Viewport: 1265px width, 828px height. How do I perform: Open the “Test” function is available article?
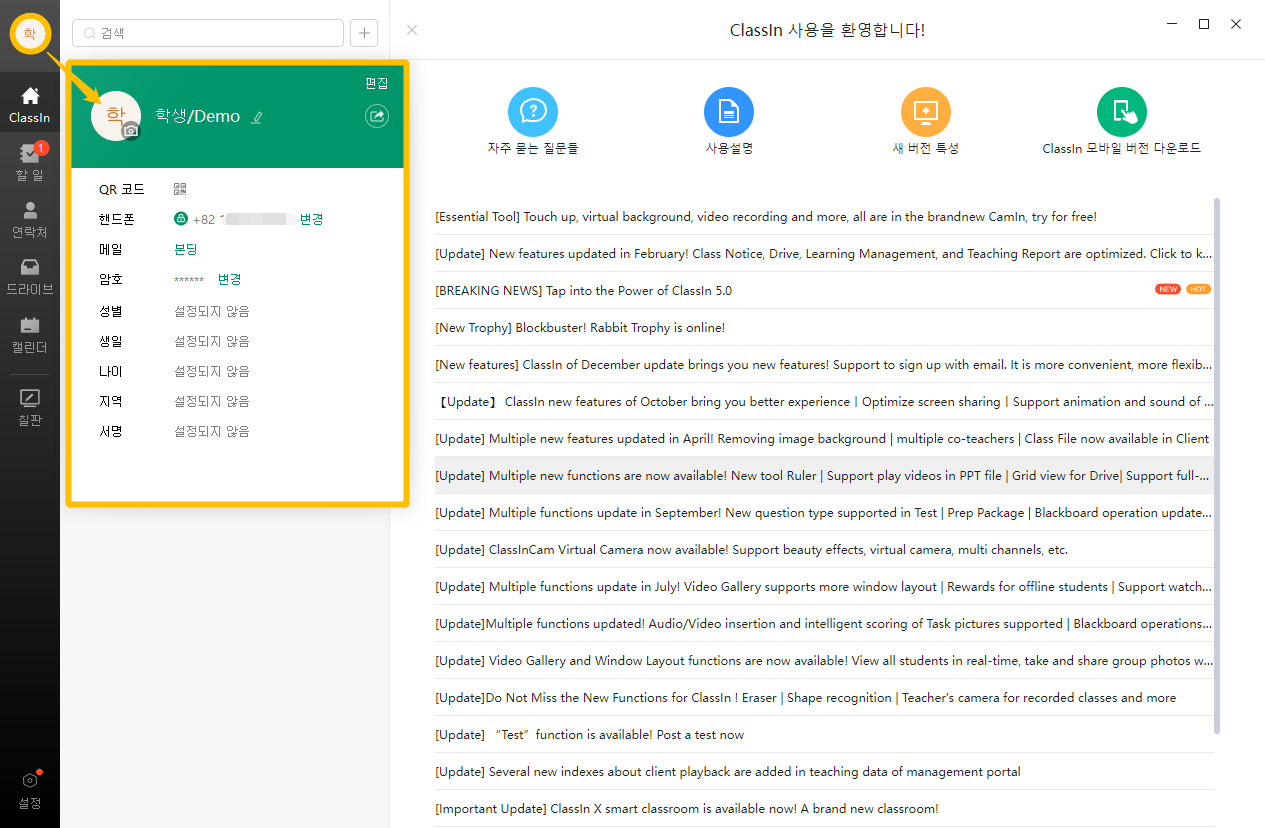824,734
